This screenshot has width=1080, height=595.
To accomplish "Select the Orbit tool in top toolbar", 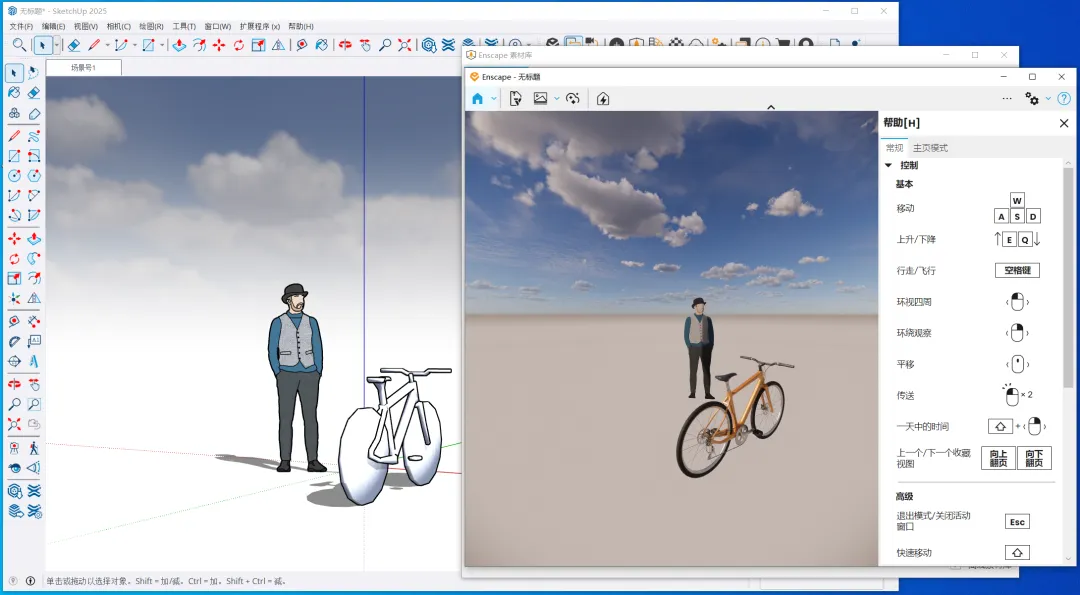I will pos(346,45).
